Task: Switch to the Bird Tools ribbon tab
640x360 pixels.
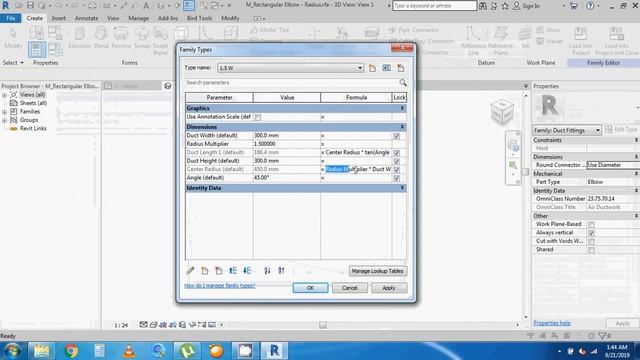Action: 199,18
